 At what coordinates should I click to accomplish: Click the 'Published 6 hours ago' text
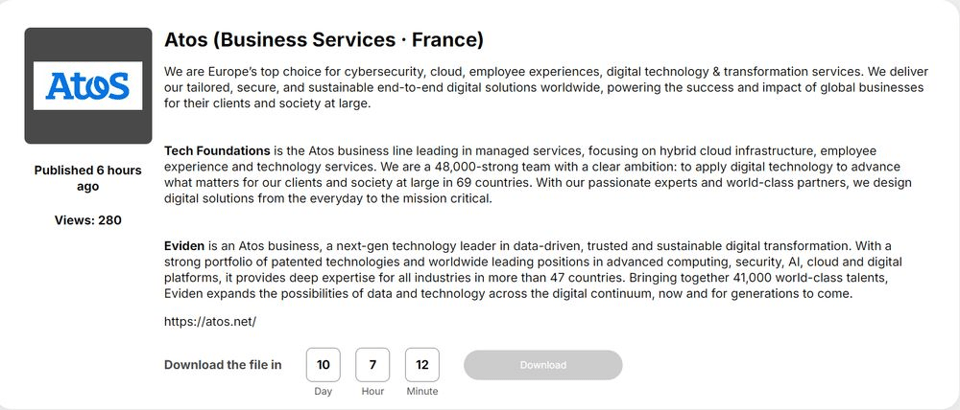pyautogui.click(x=88, y=178)
